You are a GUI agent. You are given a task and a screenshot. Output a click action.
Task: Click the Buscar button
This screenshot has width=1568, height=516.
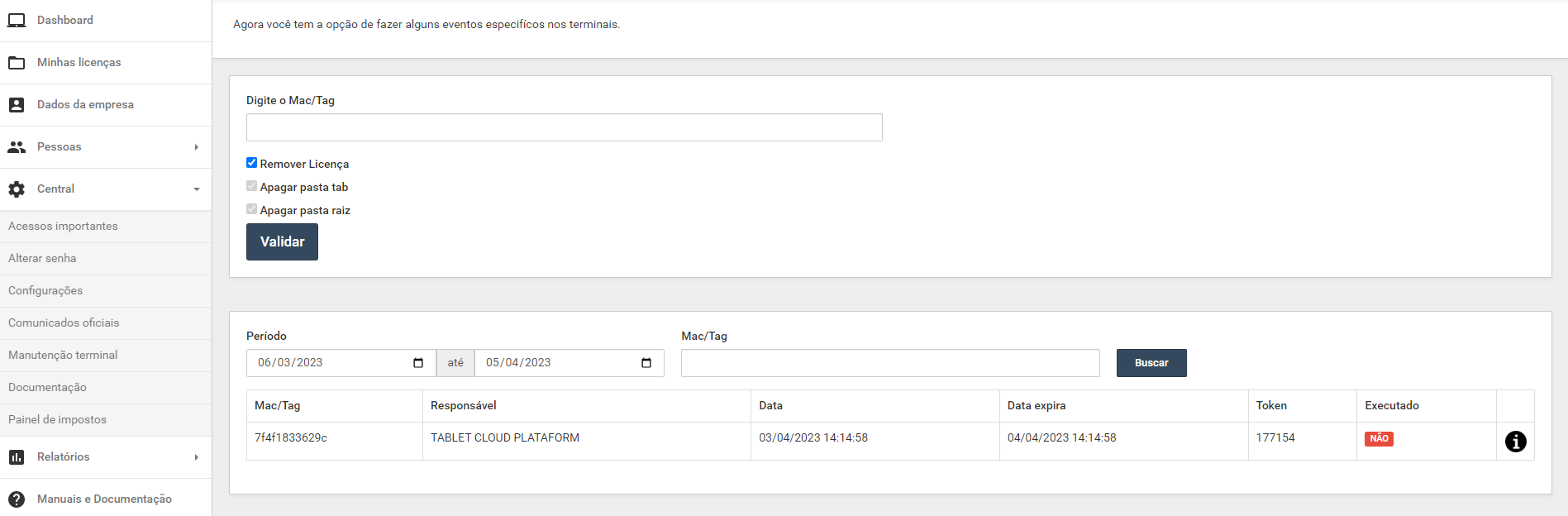click(x=1151, y=363)
